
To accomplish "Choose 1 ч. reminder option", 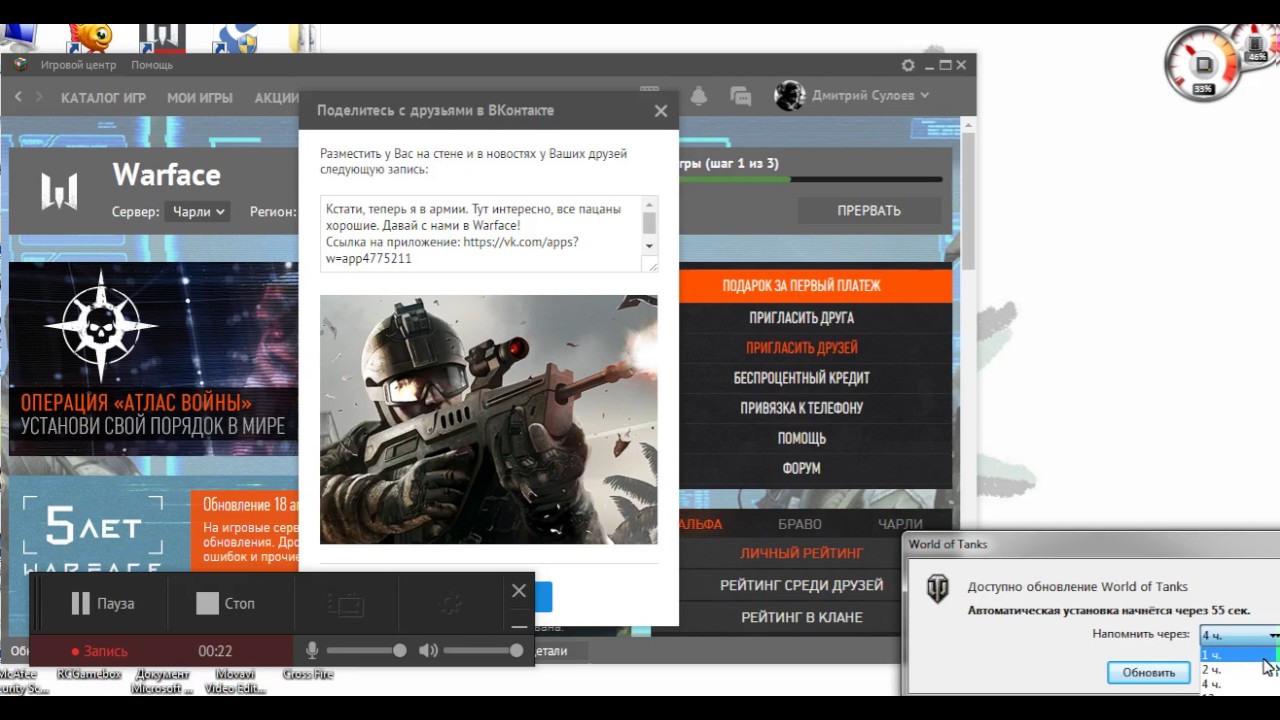I will point(1238,655).
